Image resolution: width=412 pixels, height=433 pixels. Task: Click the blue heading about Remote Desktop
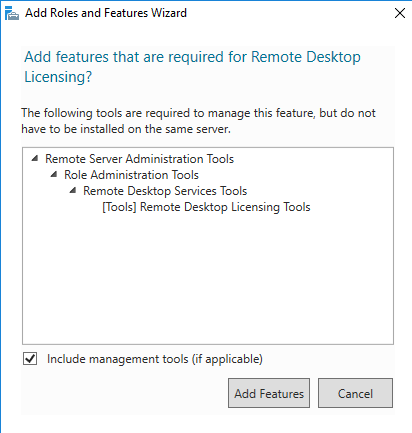(192, 67)
